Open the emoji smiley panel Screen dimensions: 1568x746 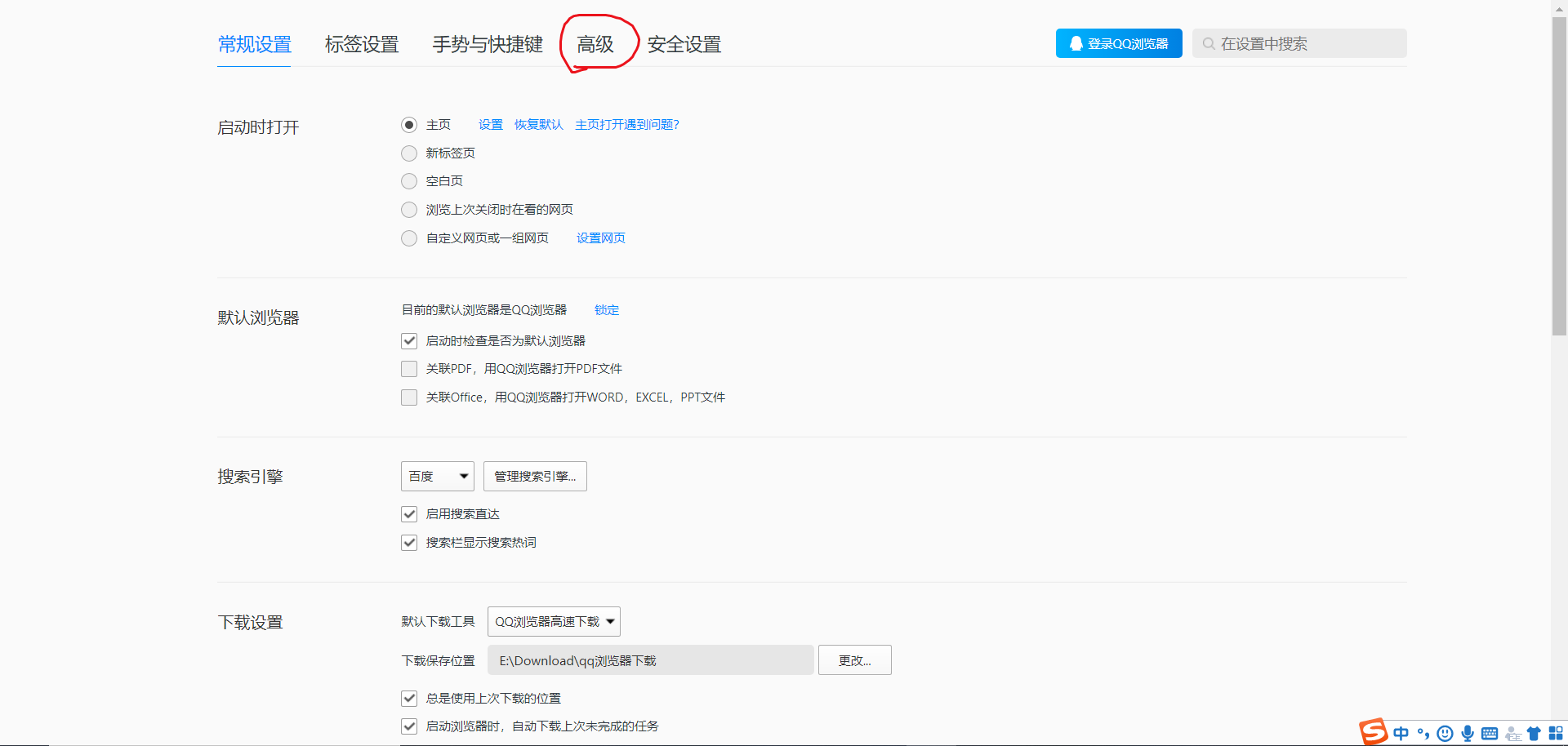click(1445, 733)
